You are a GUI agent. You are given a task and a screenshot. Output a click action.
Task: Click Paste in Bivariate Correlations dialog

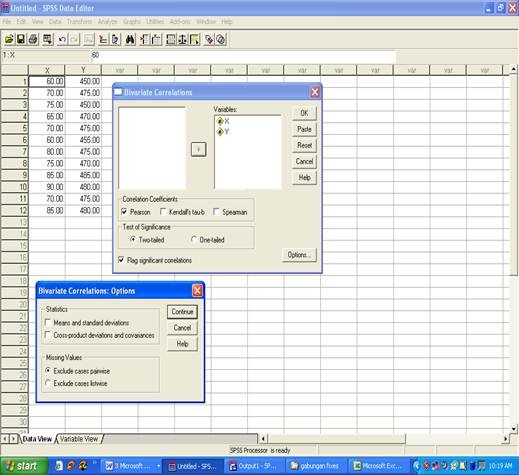pos(304,129)
